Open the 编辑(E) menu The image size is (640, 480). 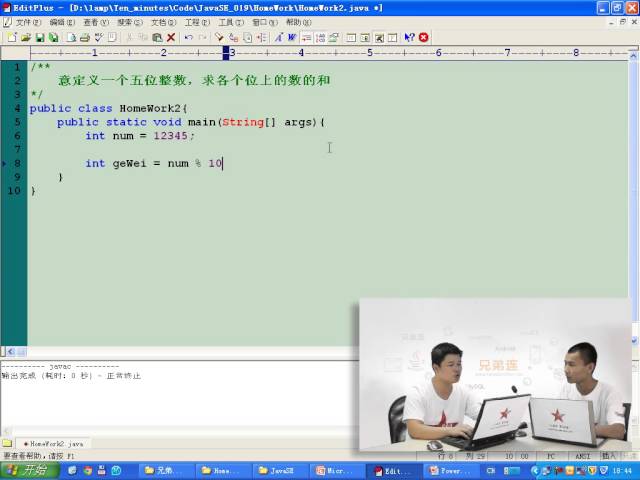click(x=62, y=22)
